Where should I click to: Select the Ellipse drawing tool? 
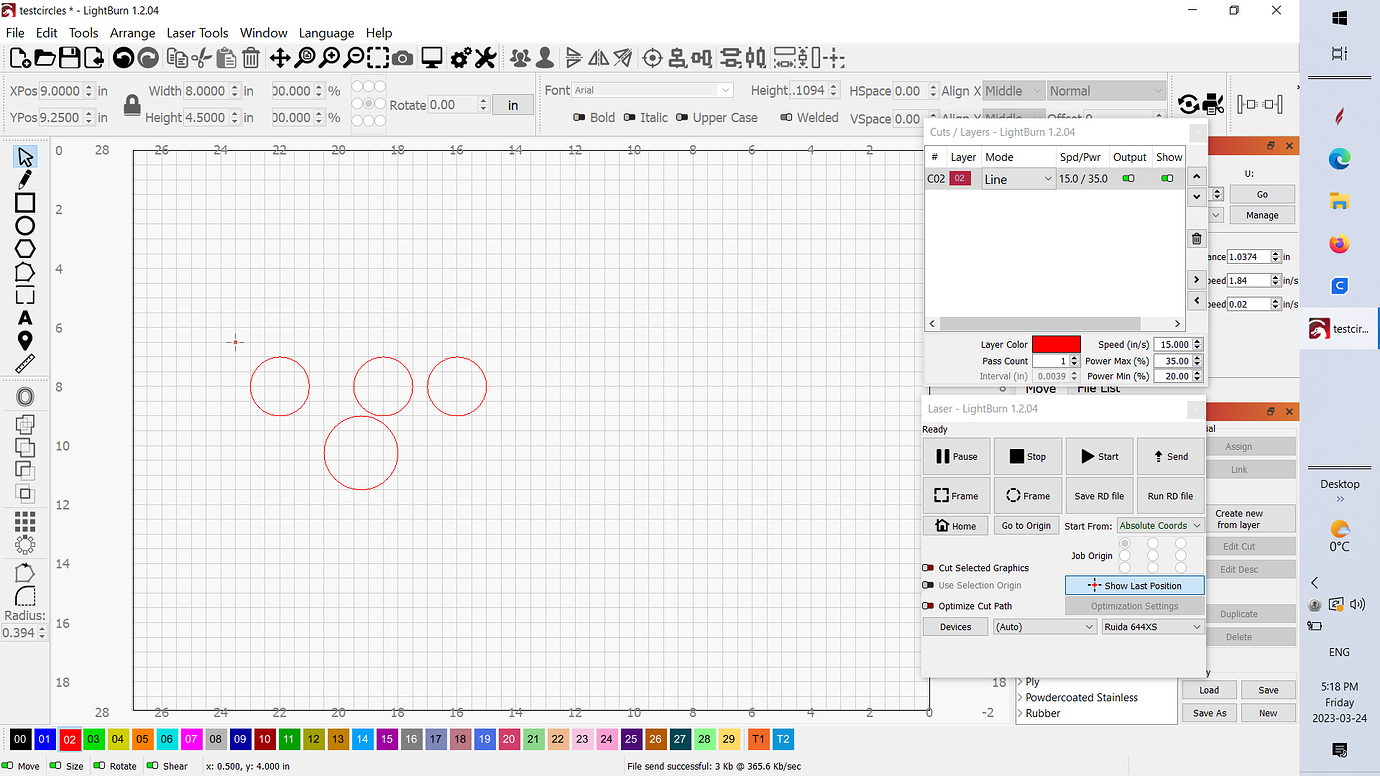point(24,226)
